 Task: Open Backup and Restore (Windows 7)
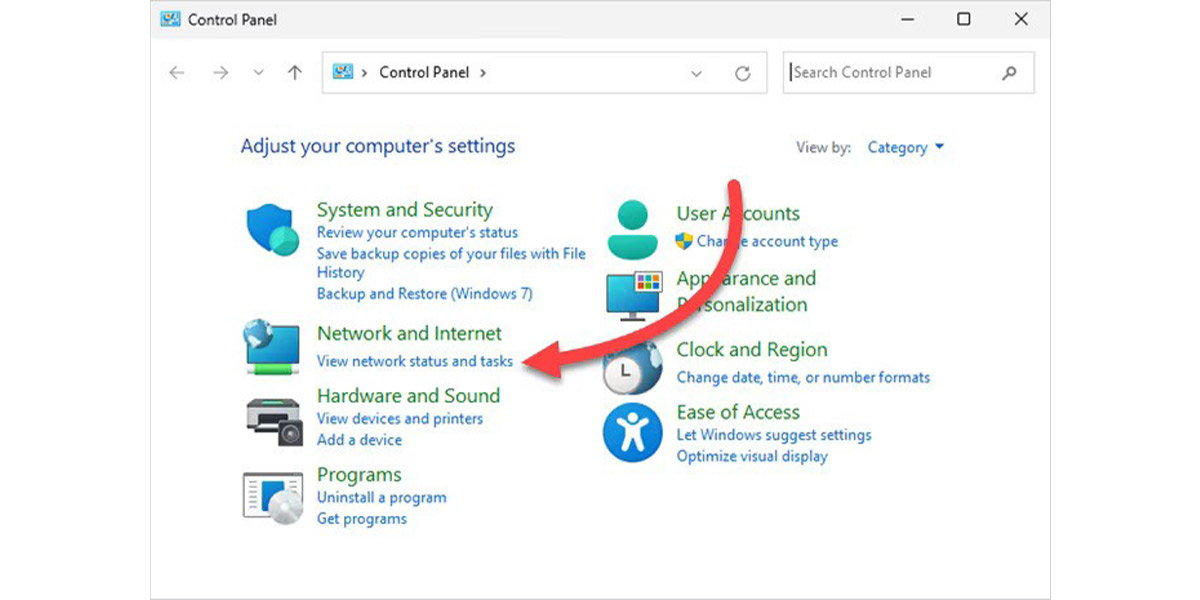point(425,294)
